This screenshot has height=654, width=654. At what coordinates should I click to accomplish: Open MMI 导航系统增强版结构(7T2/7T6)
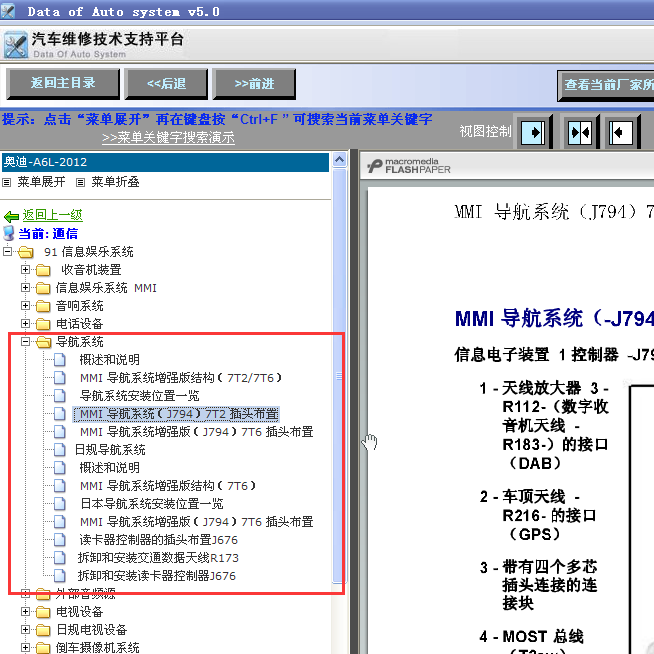pyautogui.click(x=181, y=378)
